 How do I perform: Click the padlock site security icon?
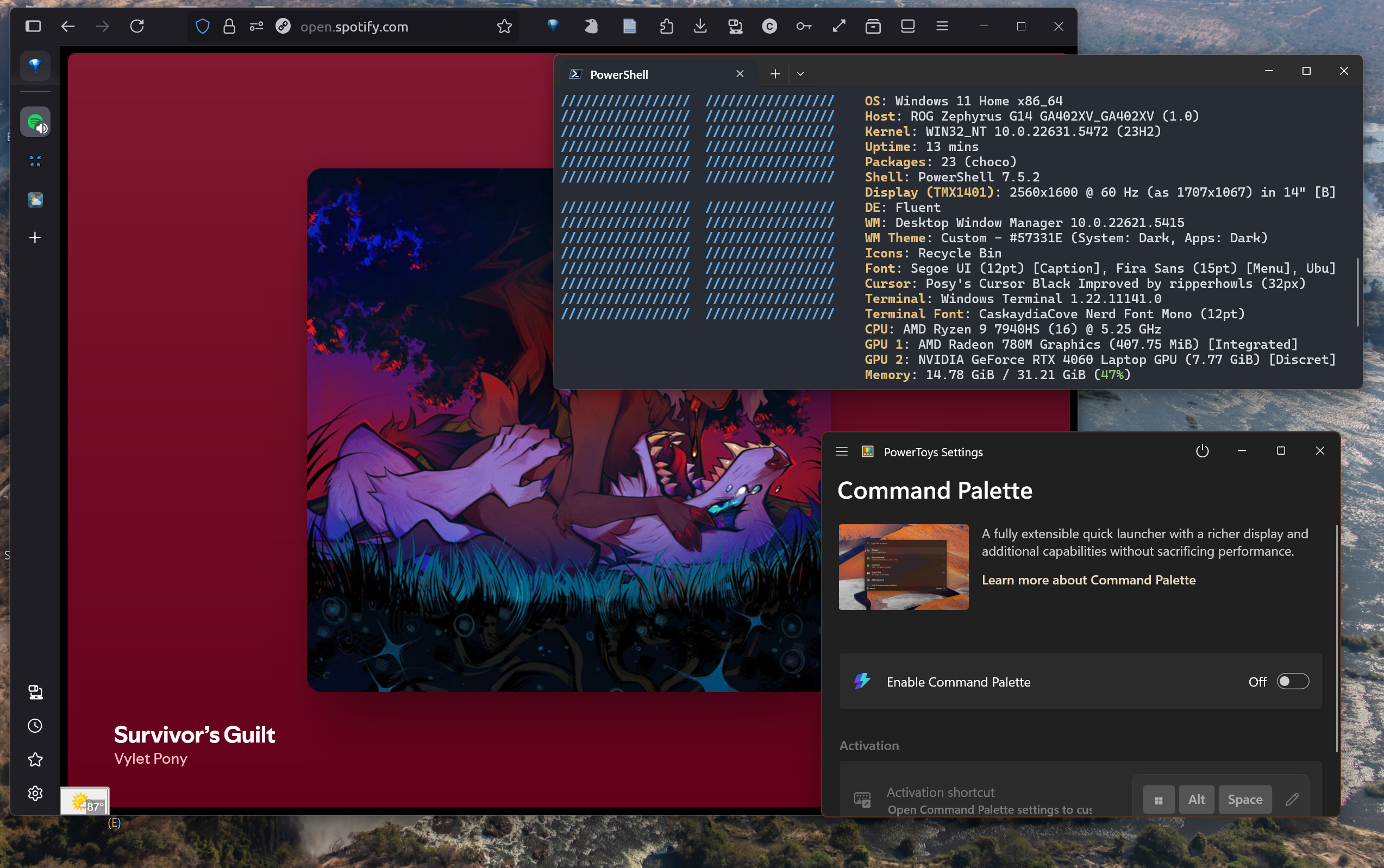(229, 27)
